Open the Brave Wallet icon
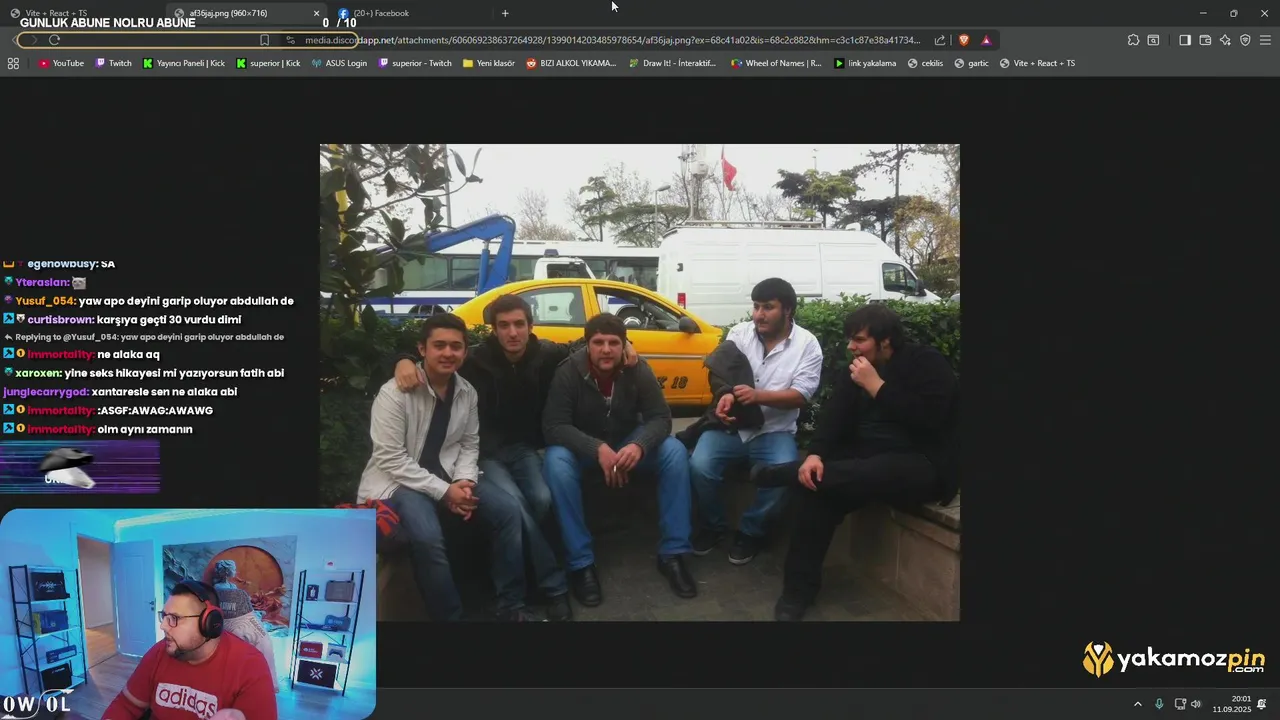 click(1205, 40)
